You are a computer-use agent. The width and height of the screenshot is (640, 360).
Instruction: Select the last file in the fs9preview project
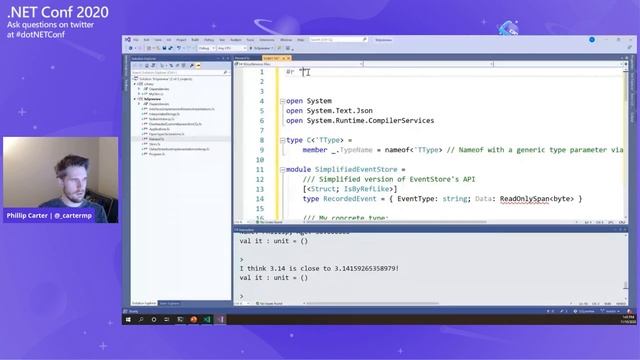pos(157,154)
